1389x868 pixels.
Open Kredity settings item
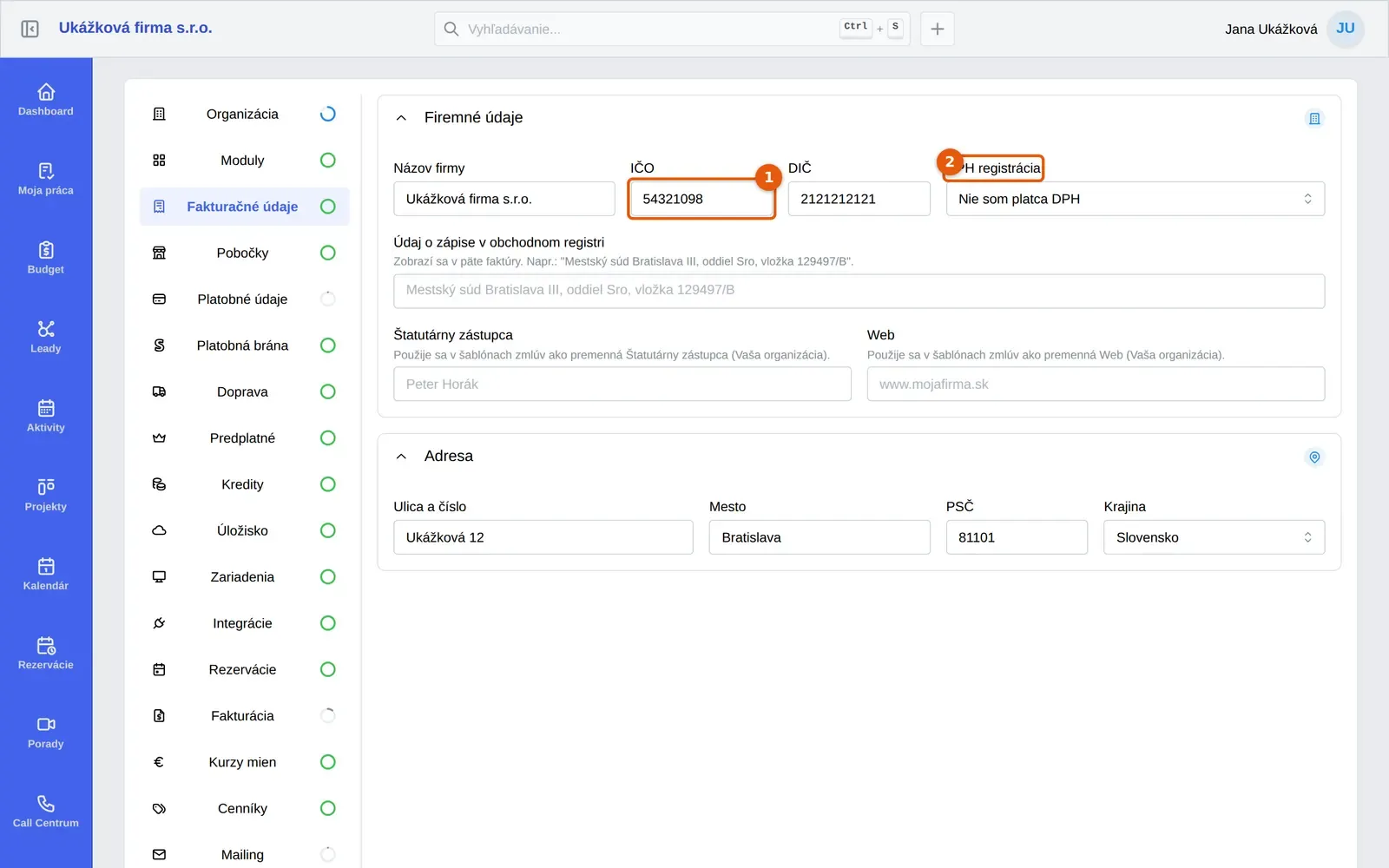(x=244, y=484)
